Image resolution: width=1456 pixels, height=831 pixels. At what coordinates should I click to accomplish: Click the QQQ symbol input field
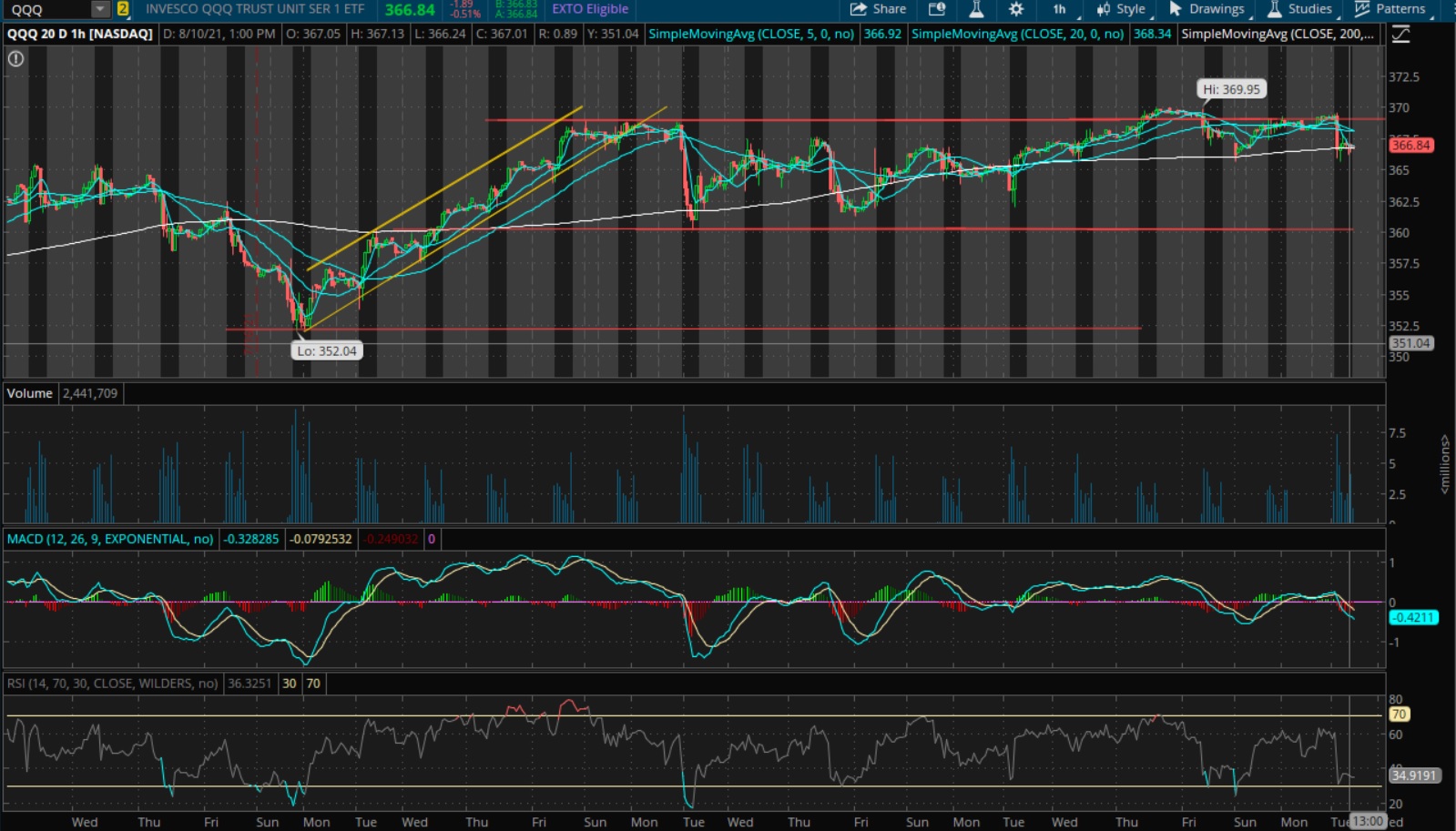[50, 9]
